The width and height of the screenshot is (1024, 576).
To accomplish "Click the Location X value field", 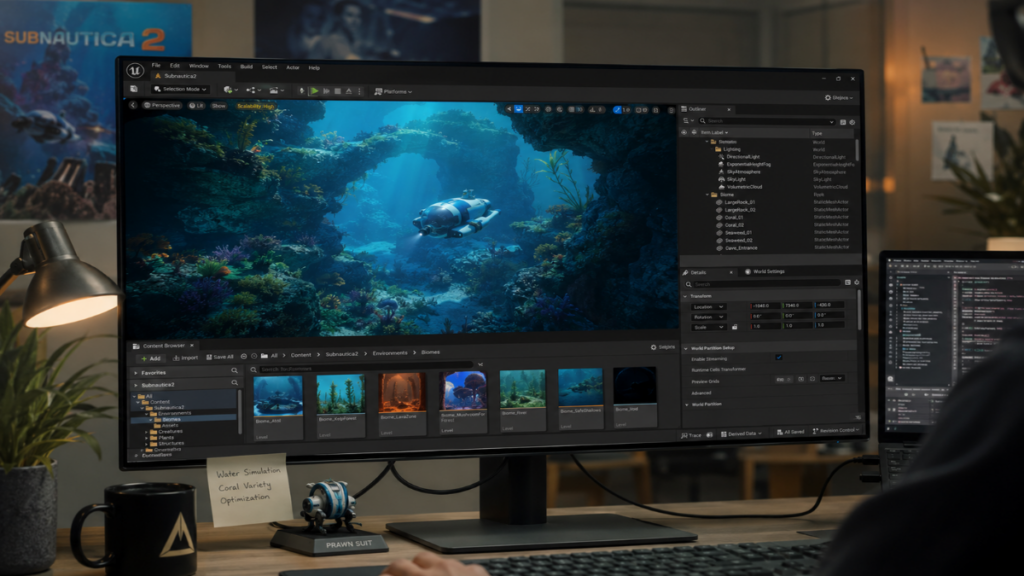I will [765, 305].
